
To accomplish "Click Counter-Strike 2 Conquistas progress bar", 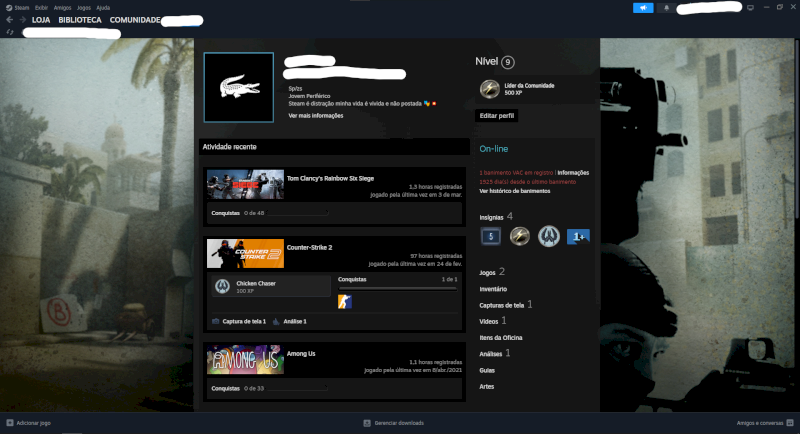I will point(397,289).
